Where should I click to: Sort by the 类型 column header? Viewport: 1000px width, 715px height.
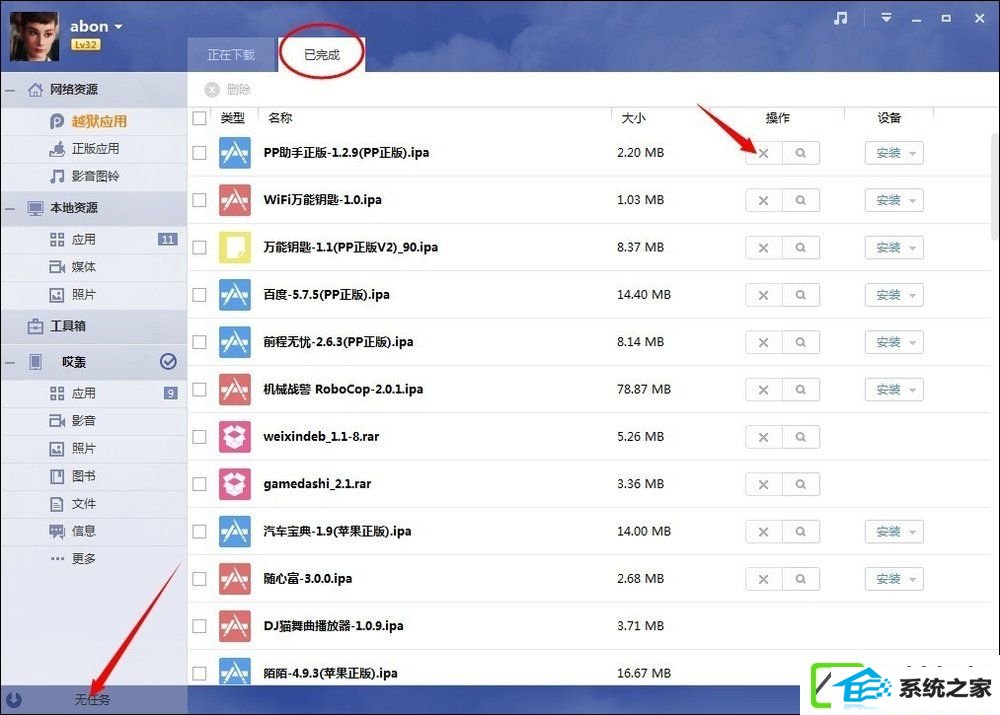point(232,118)
